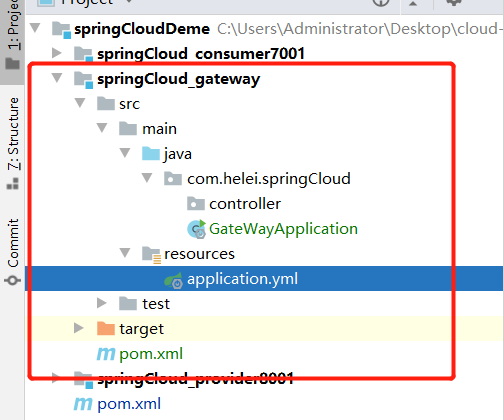Open the Z: Structure tool window tab
The image size is (504, 420).
[x=12, y=143]
